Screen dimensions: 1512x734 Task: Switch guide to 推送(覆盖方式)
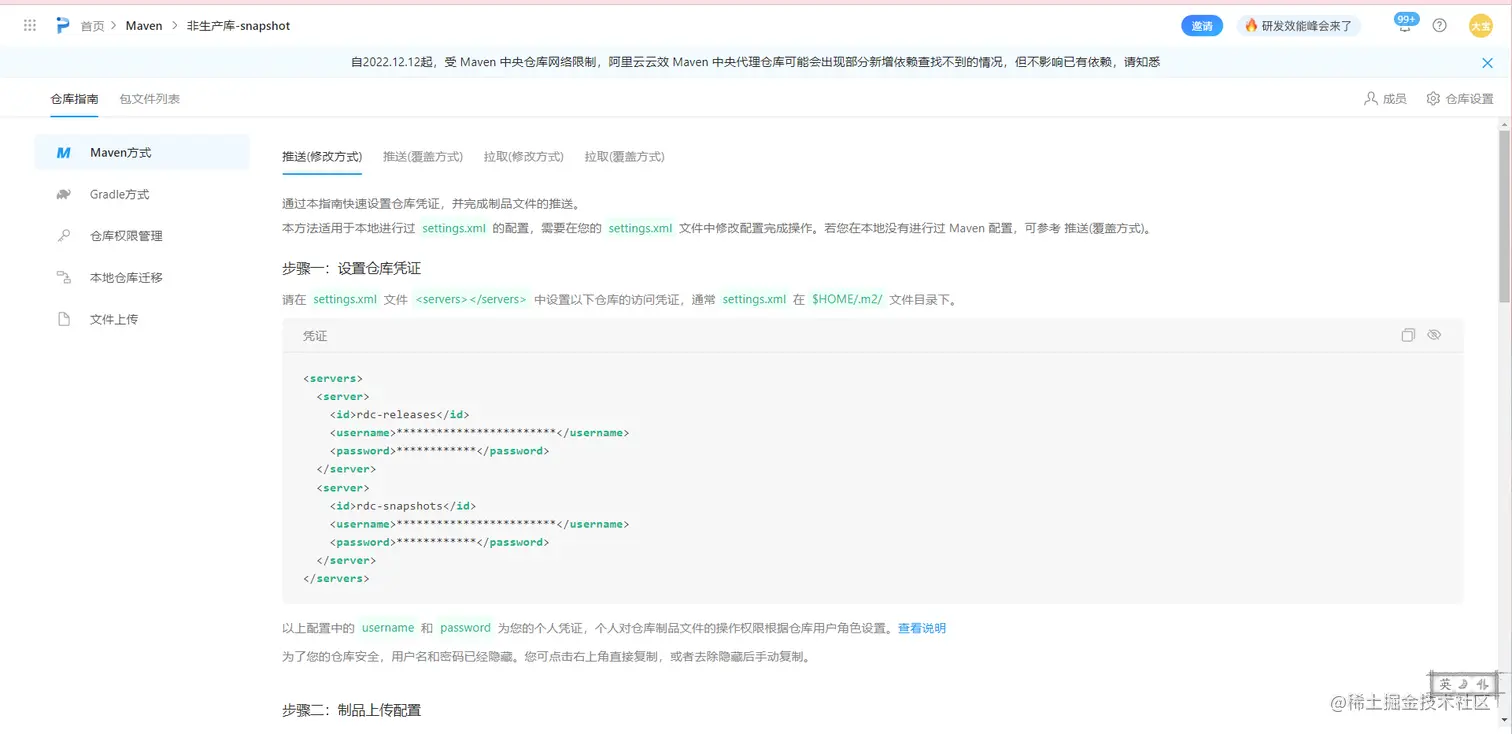click(x=422, y=156)
